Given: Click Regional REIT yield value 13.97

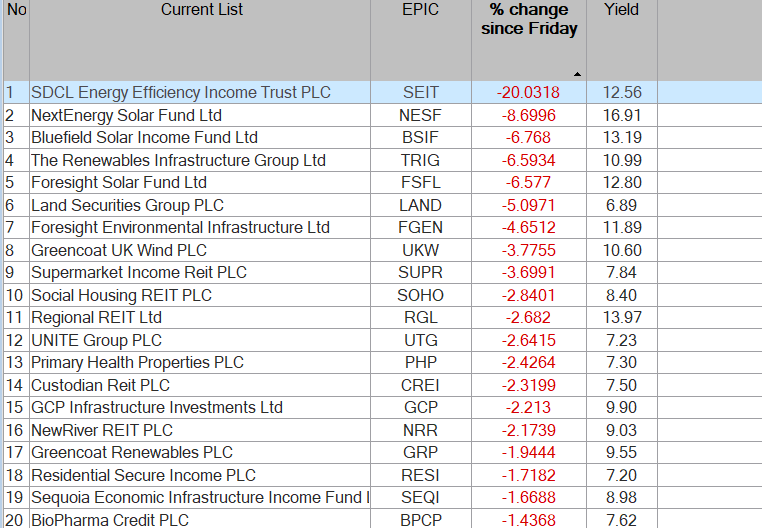Looking at the screenshot, I should coord(621,317).
